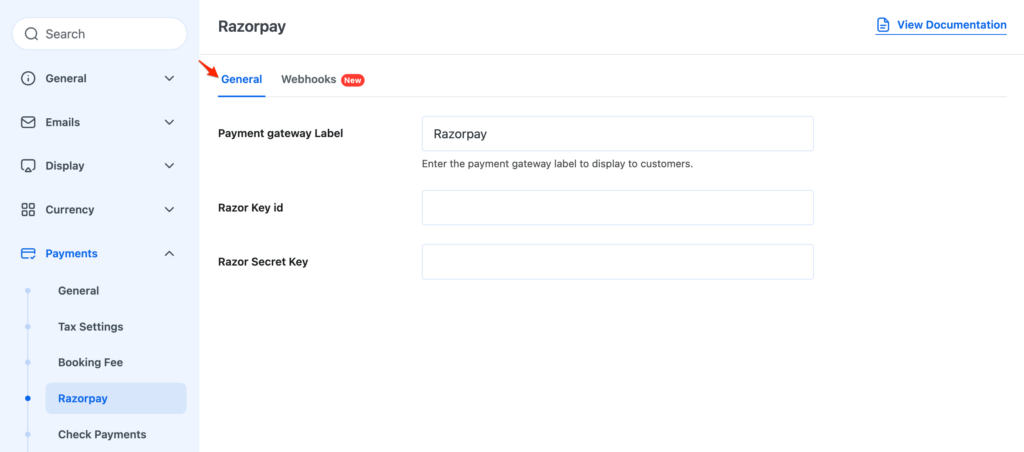Click the New badge on Webhooks
This screenshot has height=452, width=1024.
coord(352,80)
